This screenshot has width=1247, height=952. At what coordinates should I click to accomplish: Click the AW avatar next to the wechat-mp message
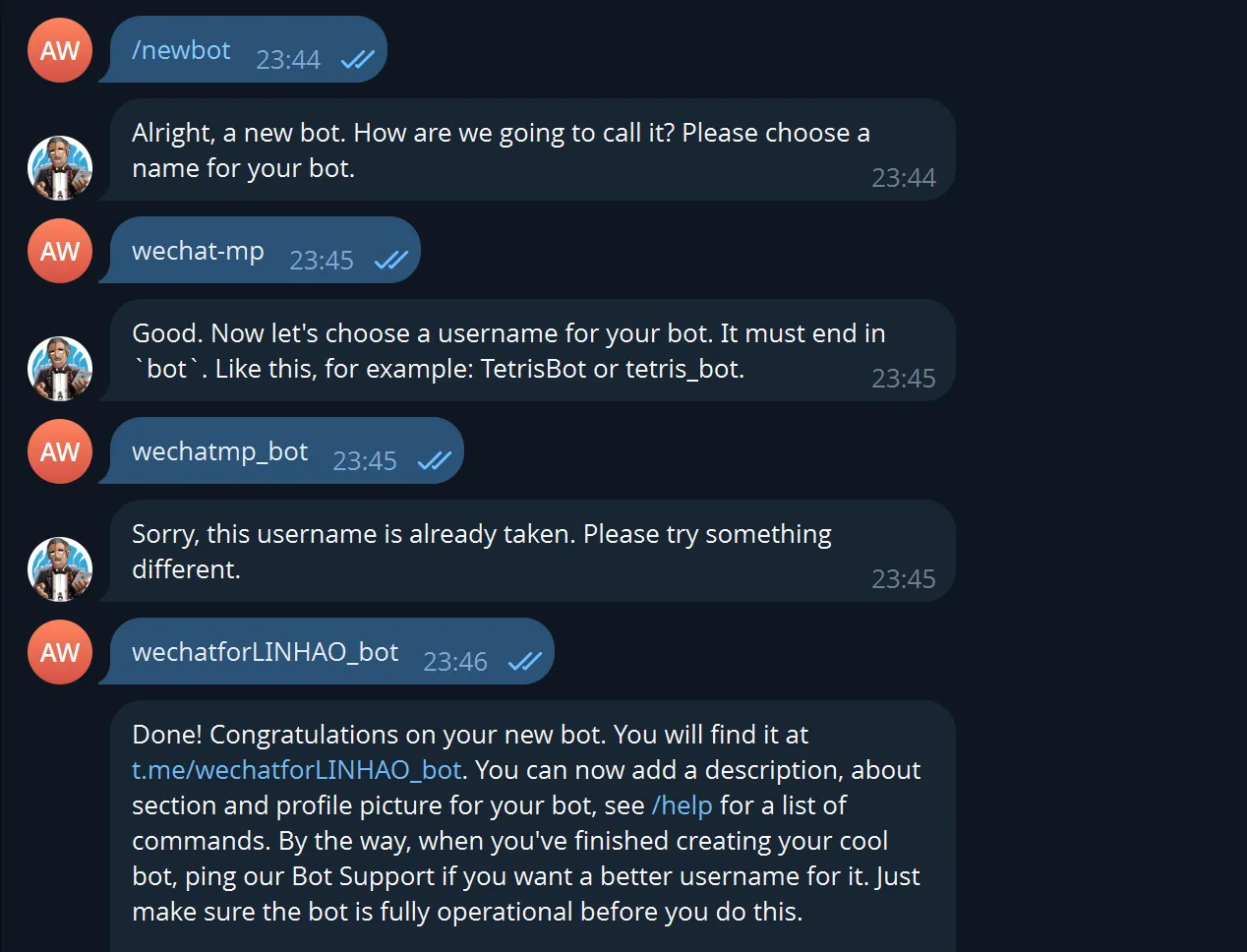(60, 251)
